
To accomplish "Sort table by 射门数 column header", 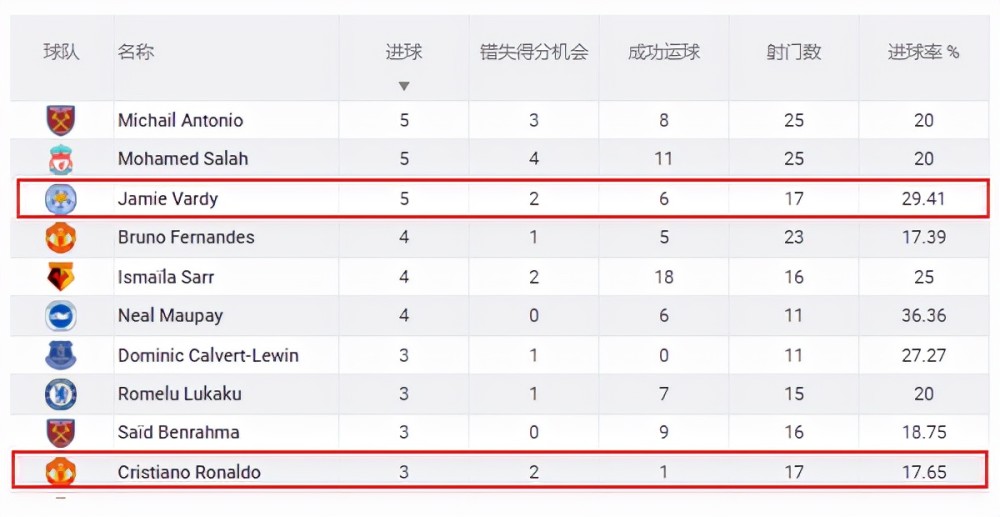I will [x=793, y=52].
